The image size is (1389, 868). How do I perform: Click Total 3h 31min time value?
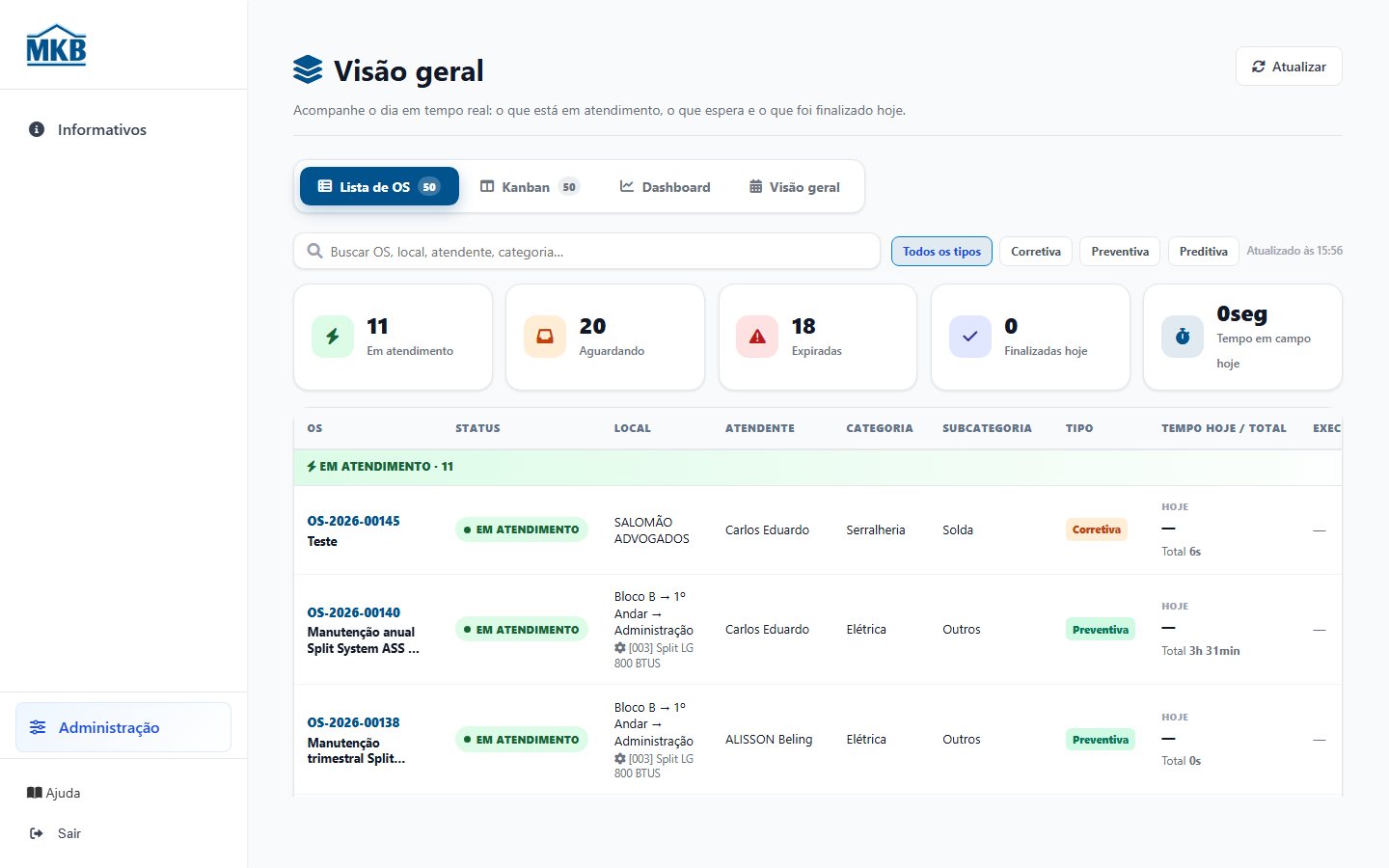pos(1201,651)
